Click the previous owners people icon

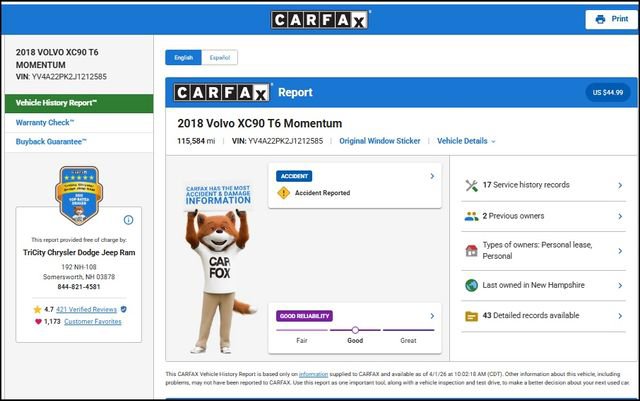tap(471, 216)
